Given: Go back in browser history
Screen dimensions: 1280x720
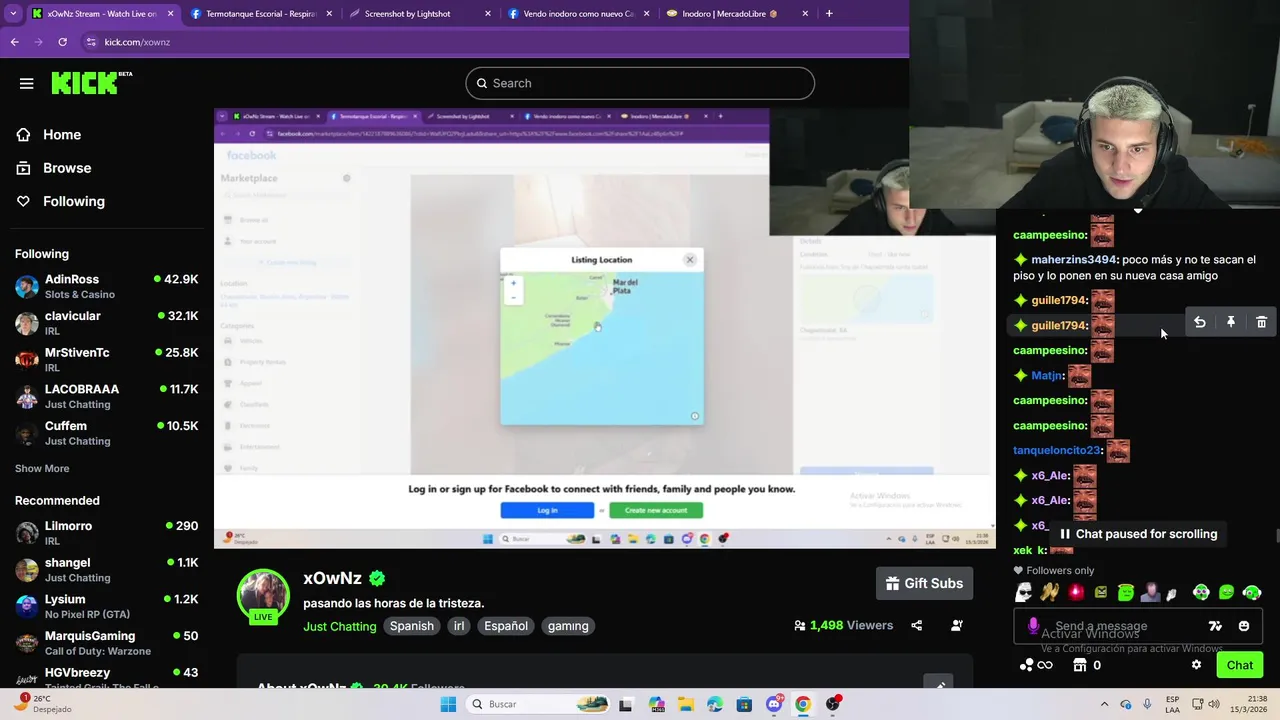Looking at the screenshot, I should (14, 42).
